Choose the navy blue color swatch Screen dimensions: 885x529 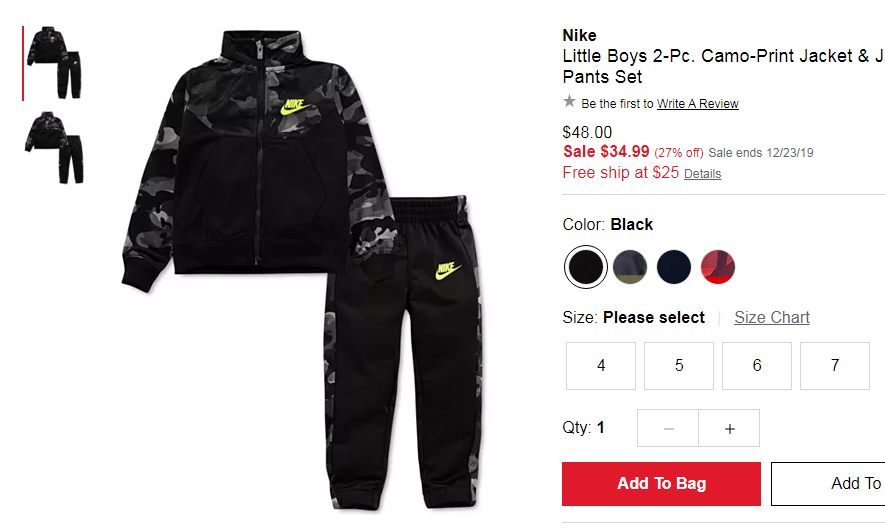pos(674,266)
